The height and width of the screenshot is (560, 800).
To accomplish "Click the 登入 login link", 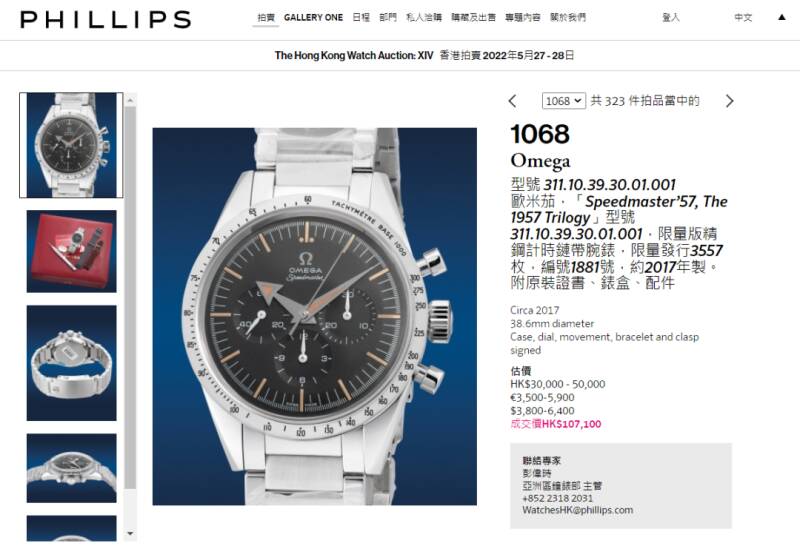I will point(671,17).
